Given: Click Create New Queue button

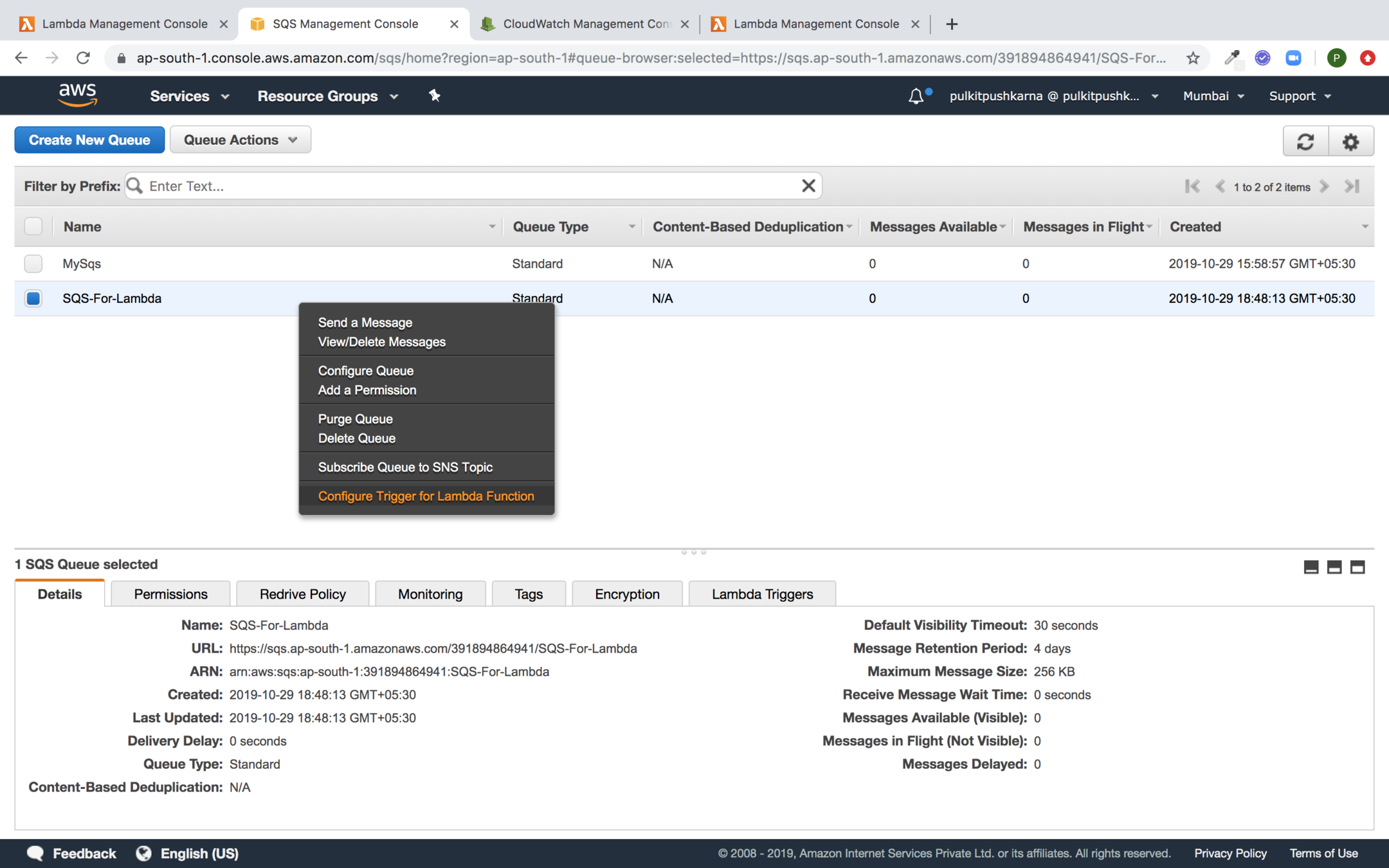Looking at the screenshot, I should click(x=89, y=140).
